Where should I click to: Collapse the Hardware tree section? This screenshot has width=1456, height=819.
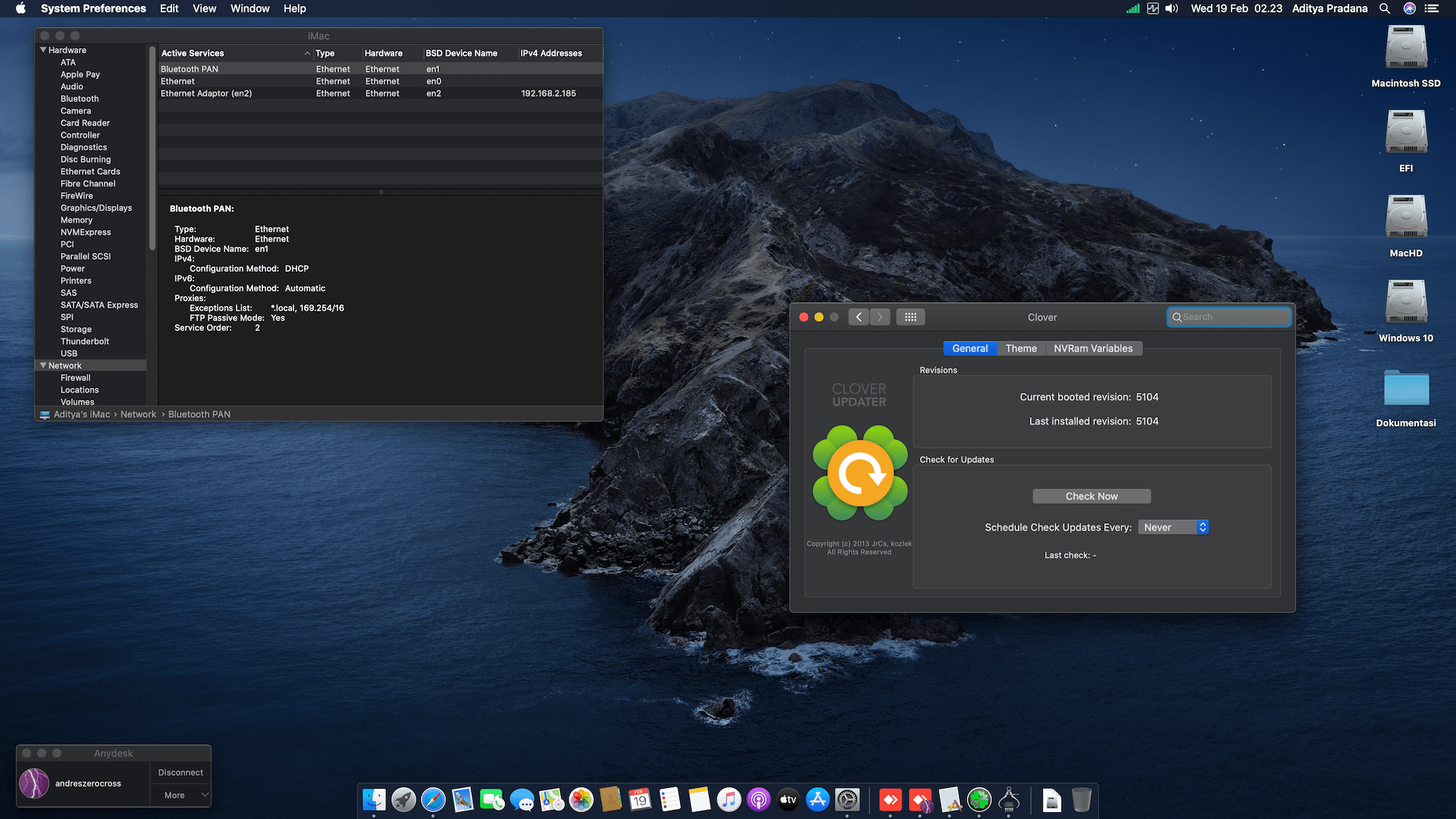(43, 50)
